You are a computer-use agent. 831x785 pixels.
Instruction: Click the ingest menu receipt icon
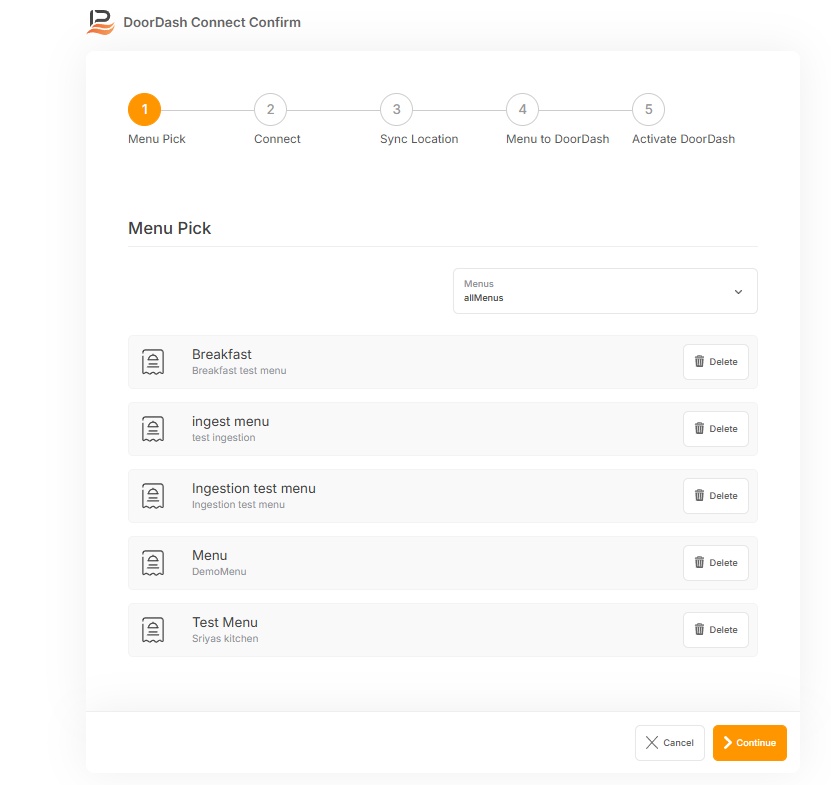[153, 429]
